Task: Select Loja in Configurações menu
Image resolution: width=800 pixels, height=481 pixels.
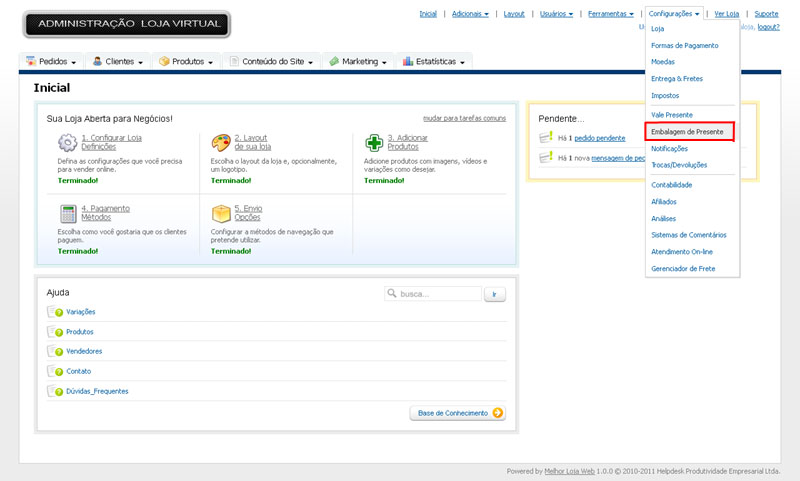Action: [x=657, y=29]
